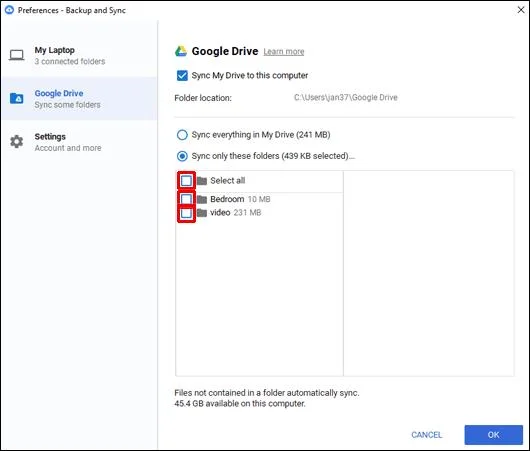Choose Sync everything in My Drive
Image resolution: width=530 pixels, height=451 pixels.
click(182, 135)
